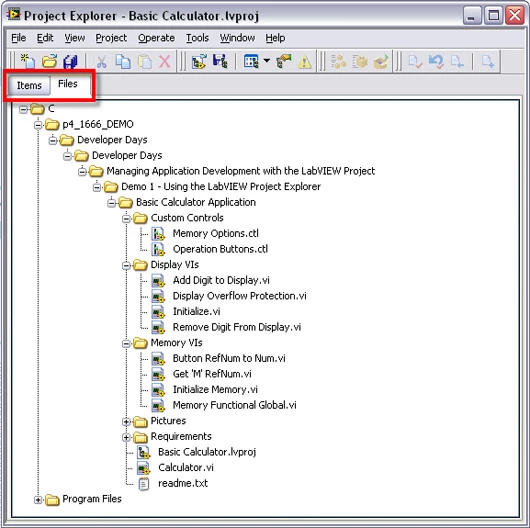The height and width of the screenshot is (528, 530).
Task: Open the Window menu
Action: (237, 38)
